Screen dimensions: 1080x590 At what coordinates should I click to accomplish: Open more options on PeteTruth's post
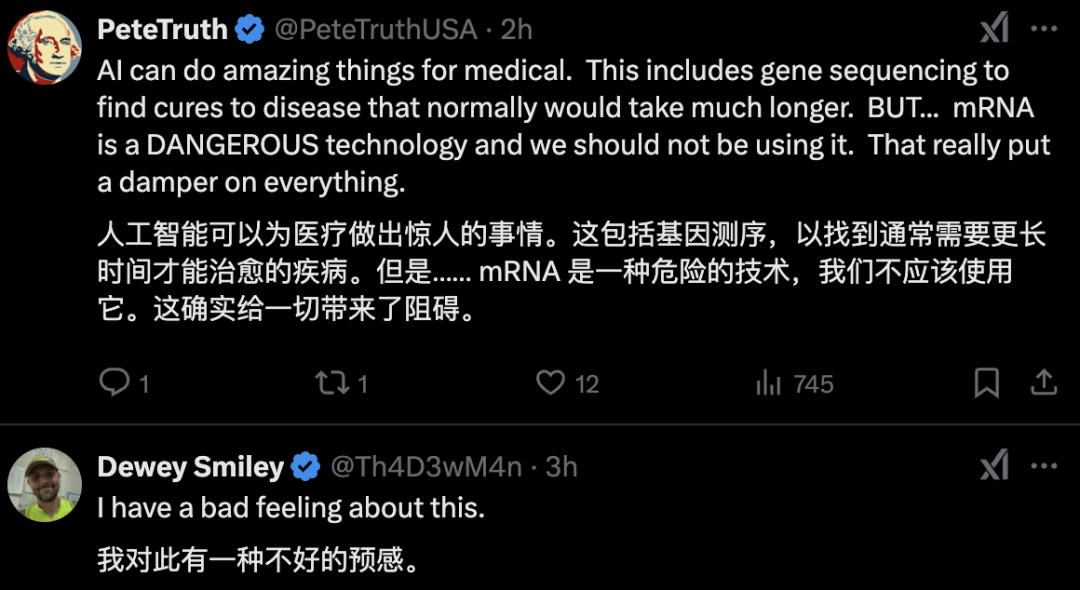1044,30
